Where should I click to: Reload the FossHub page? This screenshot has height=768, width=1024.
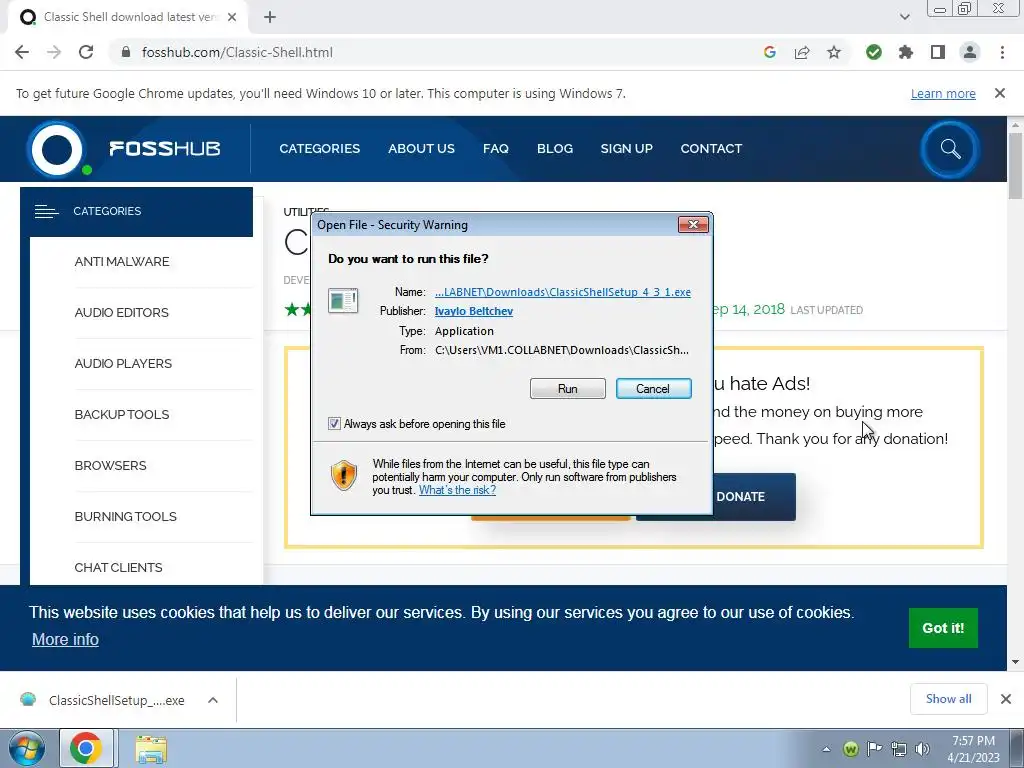(86, 52)
